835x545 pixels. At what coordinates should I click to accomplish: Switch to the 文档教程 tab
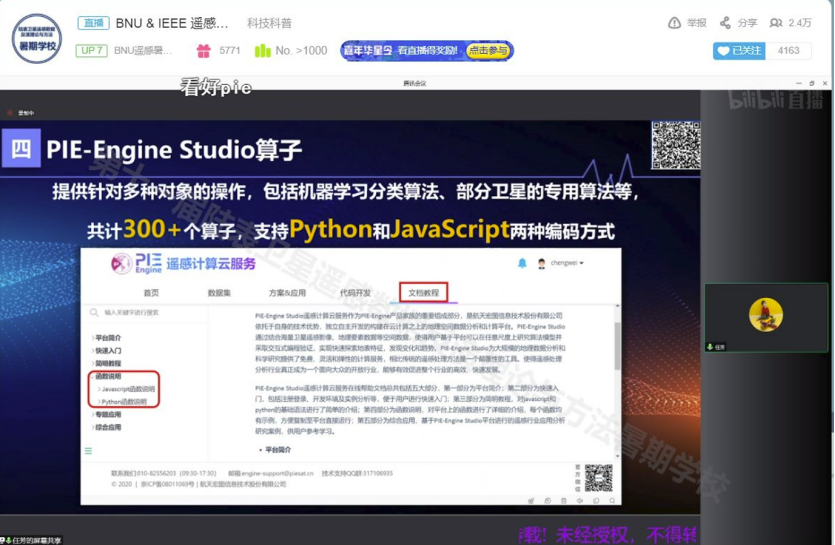pos(423,293)
